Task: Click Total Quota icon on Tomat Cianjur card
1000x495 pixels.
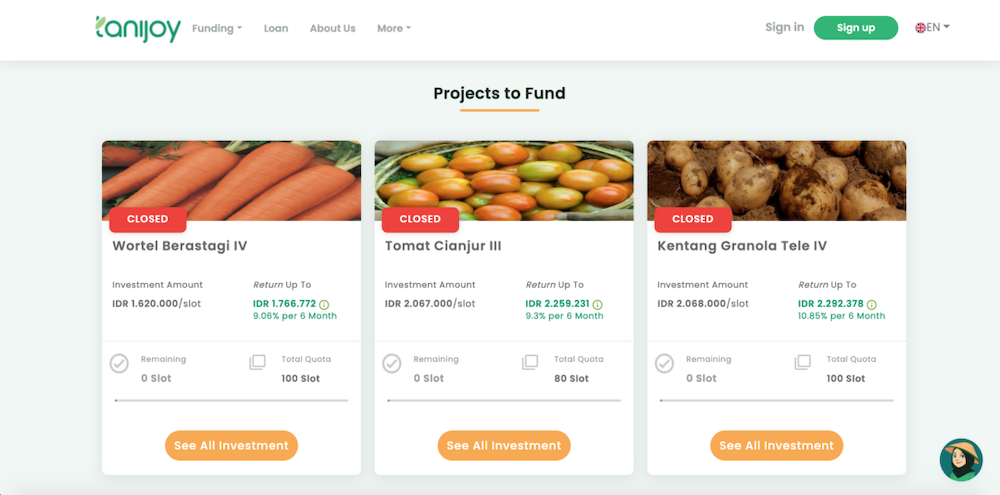Action: (530, 363)
